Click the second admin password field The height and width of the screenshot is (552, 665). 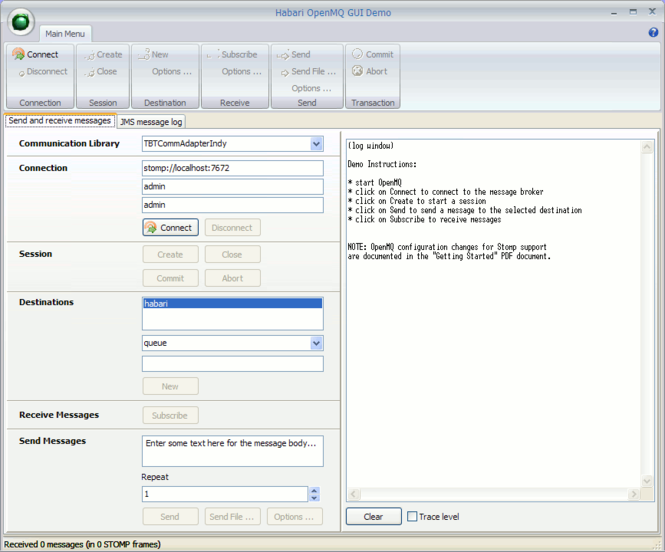click(x=233, y=205)
